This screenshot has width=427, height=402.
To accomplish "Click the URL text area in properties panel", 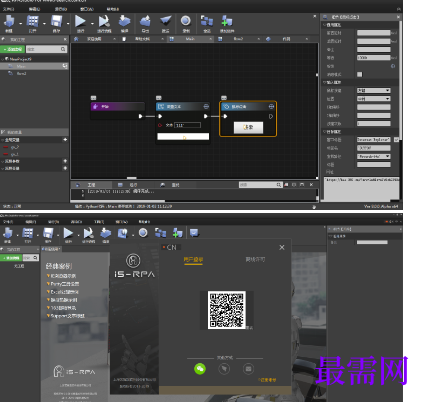I will (361, 188).
